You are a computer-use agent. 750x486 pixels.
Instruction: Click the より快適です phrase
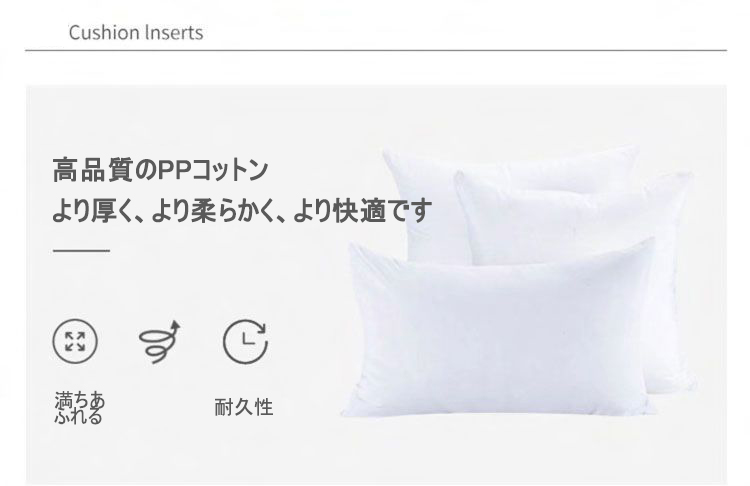pos(362,211)
